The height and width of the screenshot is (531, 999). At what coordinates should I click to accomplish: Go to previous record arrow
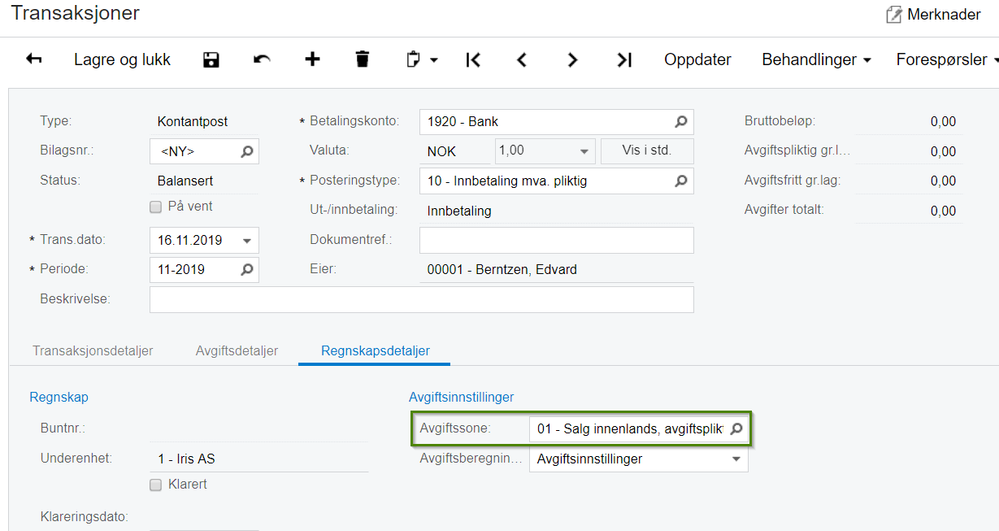[x=522, y=60]
